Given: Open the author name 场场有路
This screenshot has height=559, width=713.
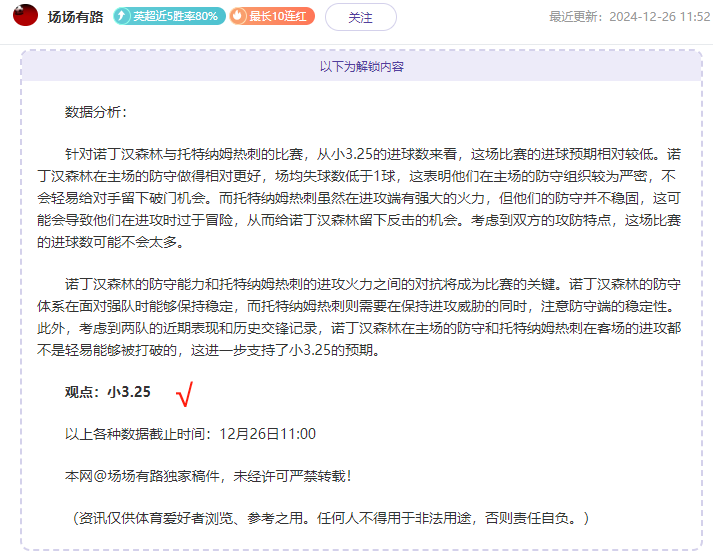Looking at the screenshot, I should point(75,17).
